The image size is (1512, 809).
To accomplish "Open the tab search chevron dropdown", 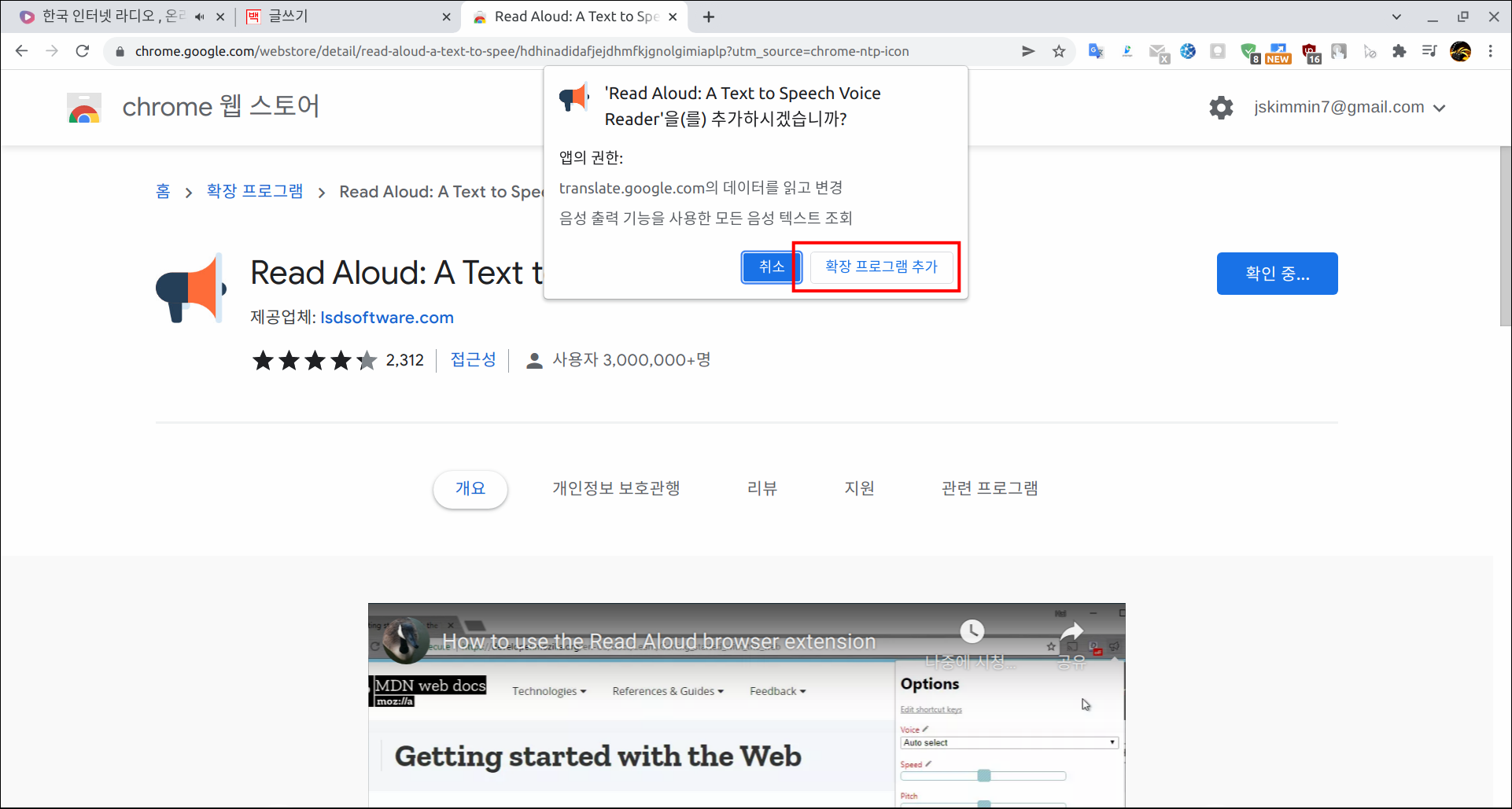I will [x=1397, y=16].
